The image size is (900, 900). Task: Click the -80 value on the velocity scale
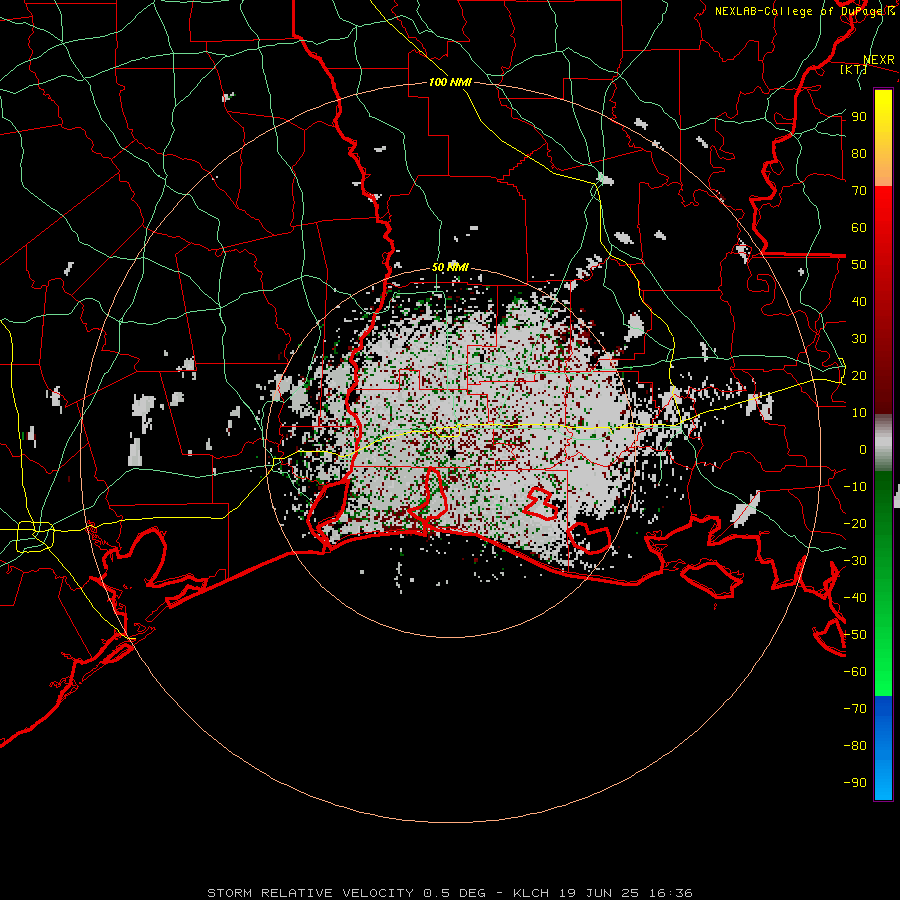pos(855,746)
